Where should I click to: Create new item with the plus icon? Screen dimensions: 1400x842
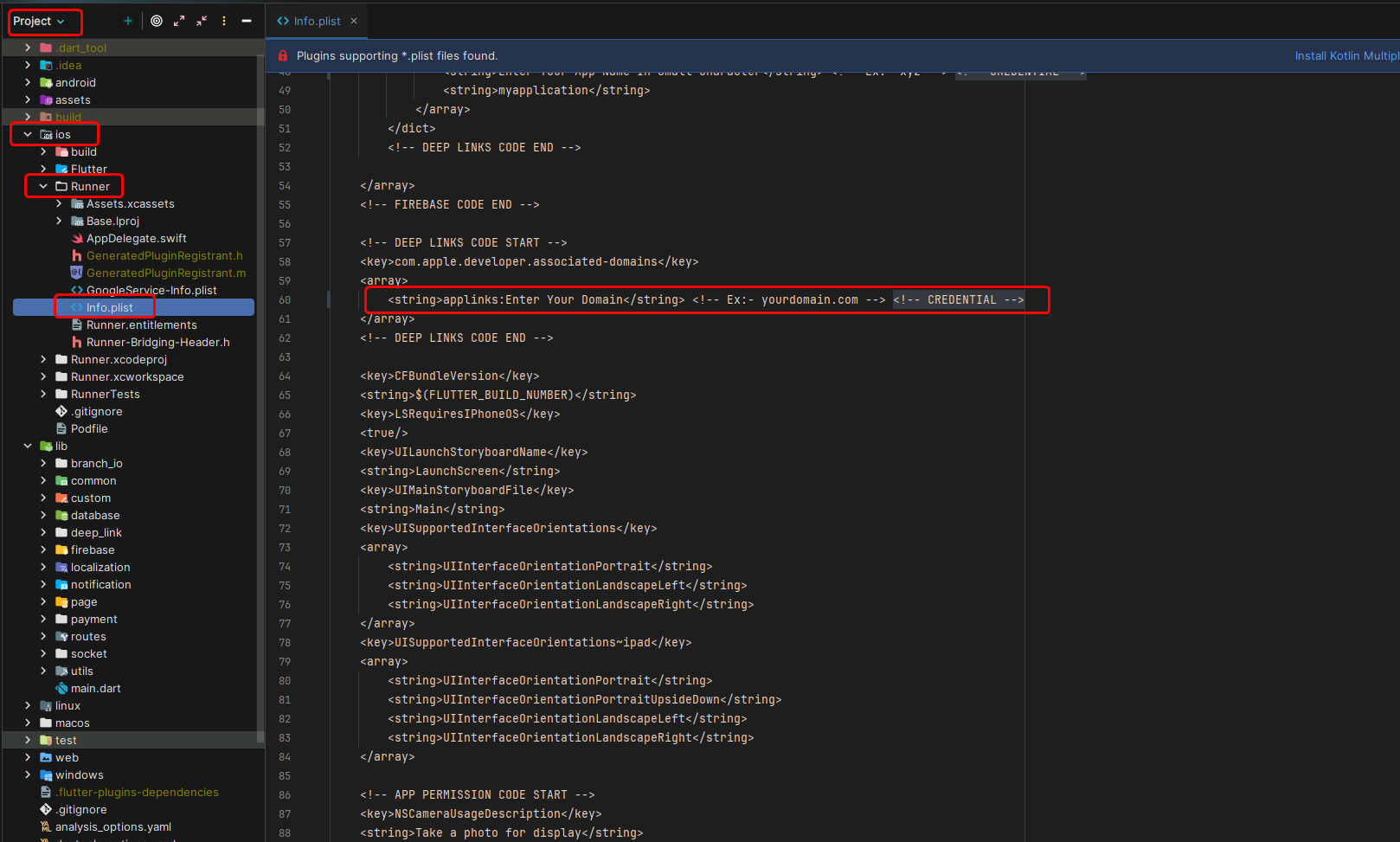(127, 21)
